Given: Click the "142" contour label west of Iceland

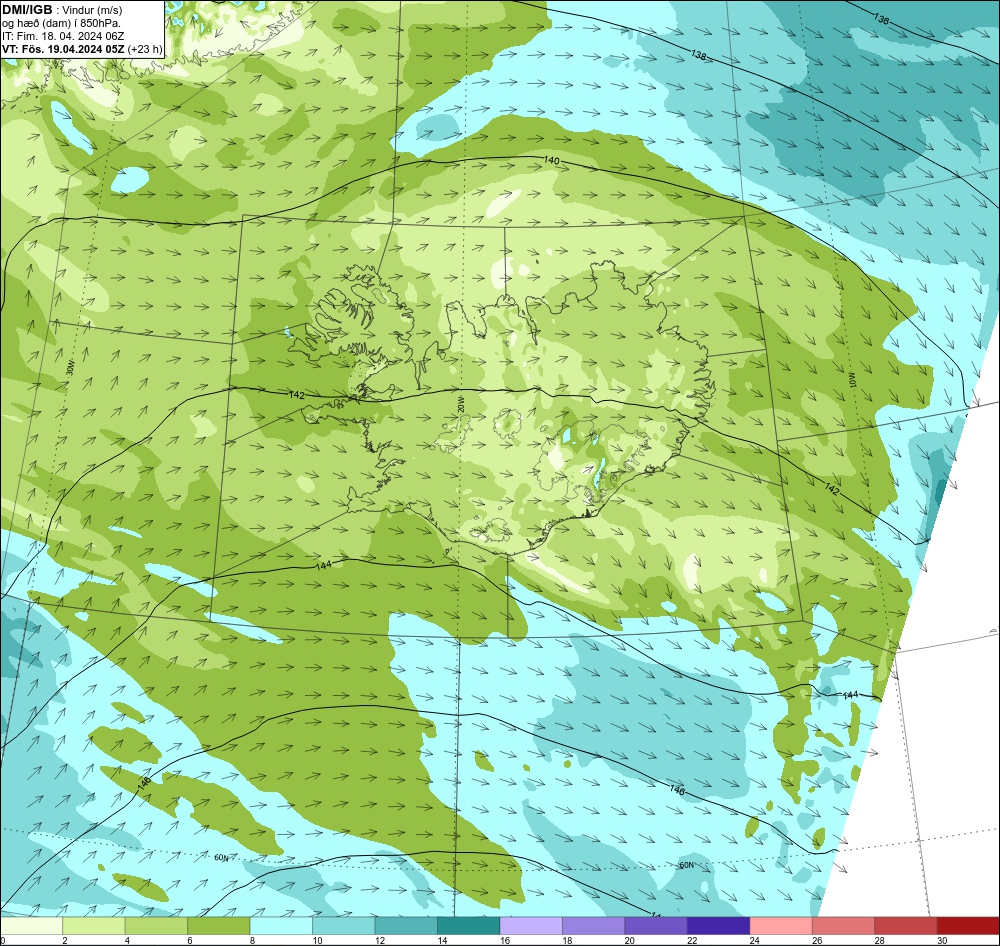Looking at the screenshot, I should (x=297, y=395).
